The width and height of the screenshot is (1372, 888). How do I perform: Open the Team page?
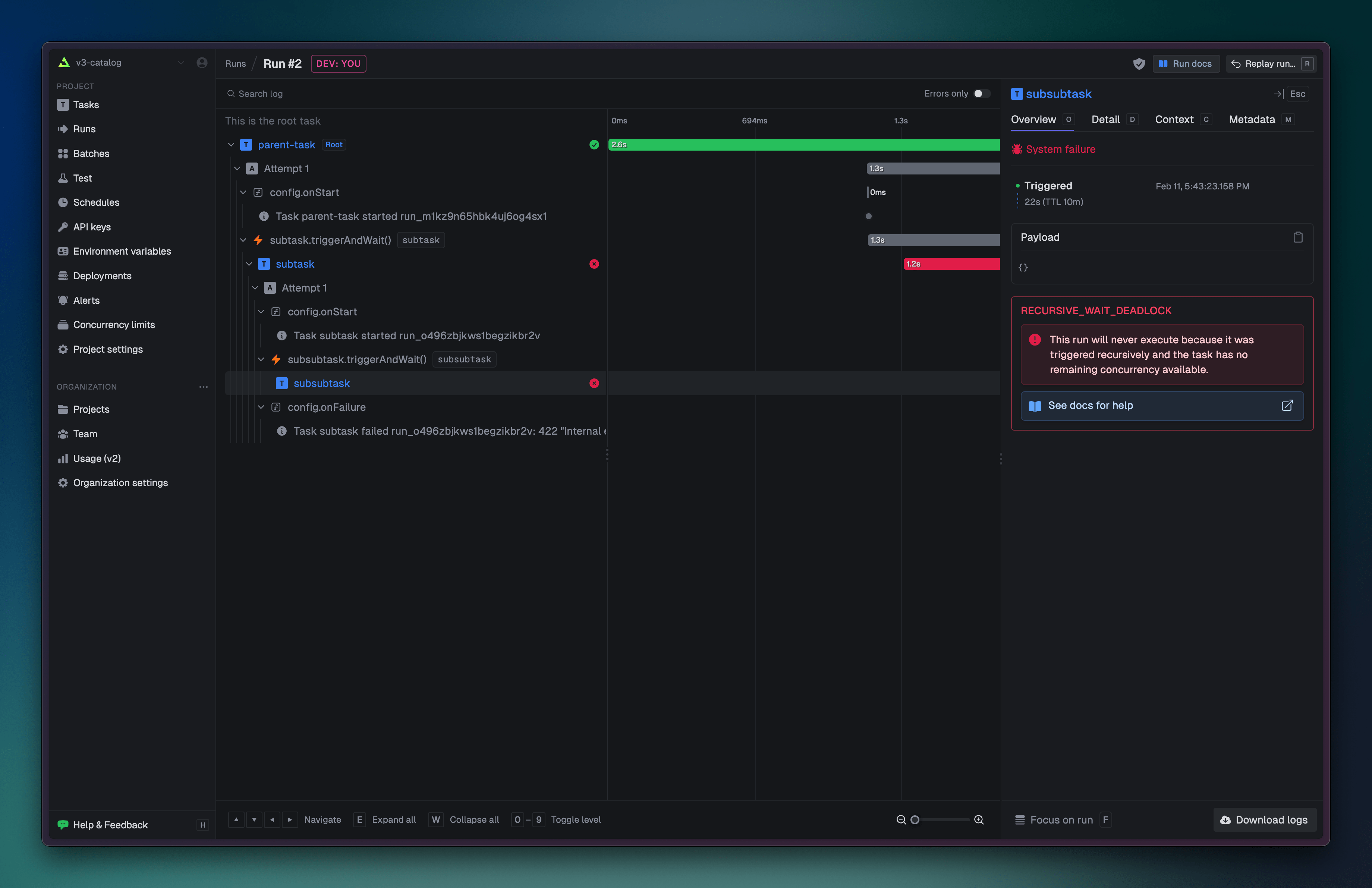(77, 434)
